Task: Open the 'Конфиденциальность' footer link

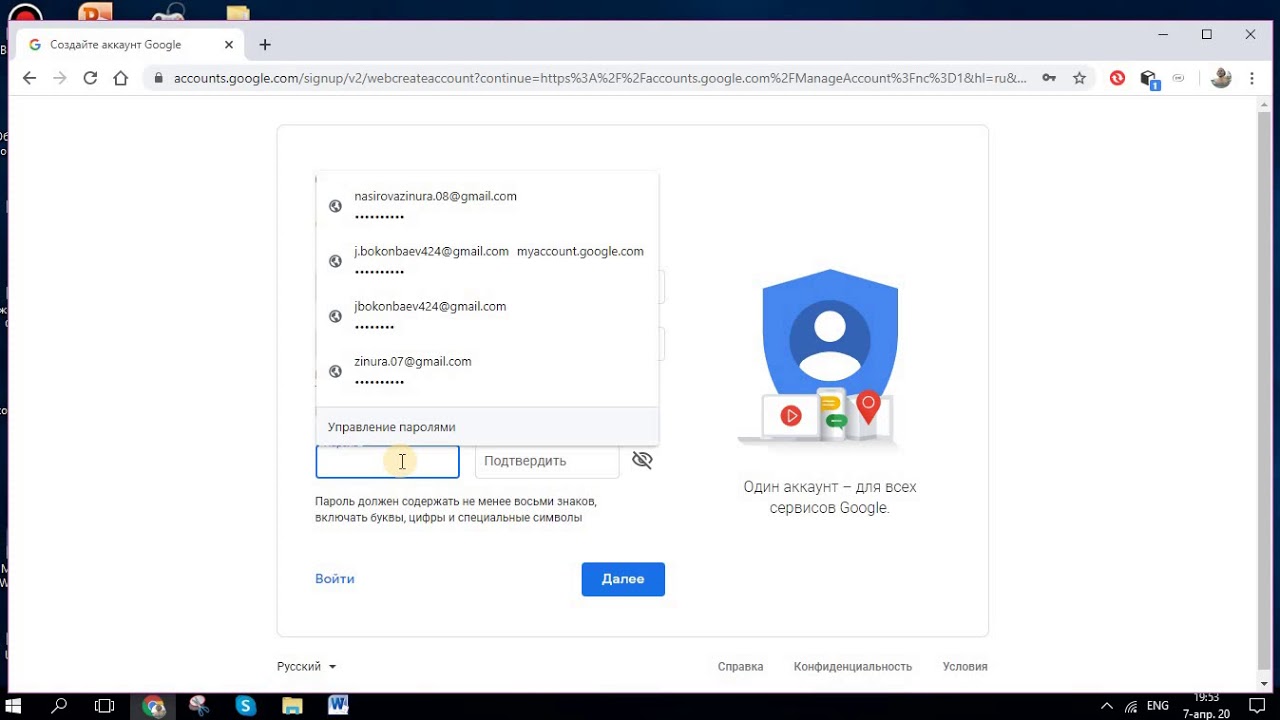Action: (853, 666)
